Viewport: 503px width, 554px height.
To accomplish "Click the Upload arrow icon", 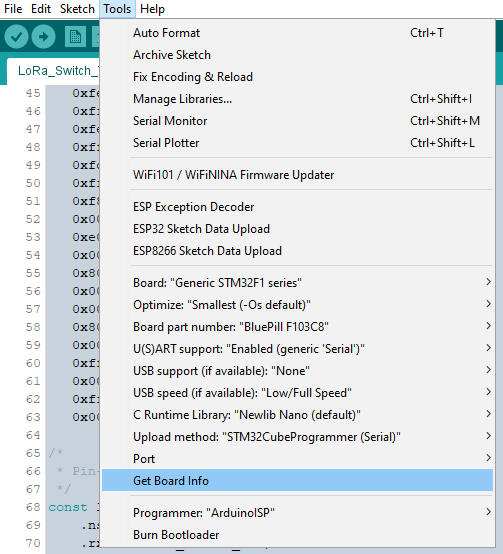I will [x=43, y=36].
